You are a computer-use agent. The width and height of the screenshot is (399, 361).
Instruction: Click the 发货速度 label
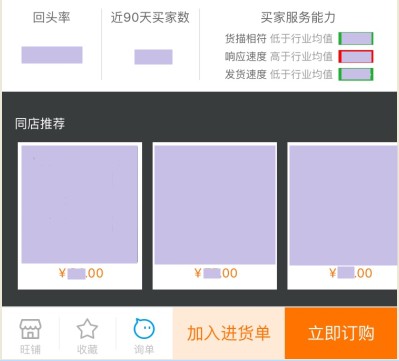pyautogui.click(x=246, y=74)
